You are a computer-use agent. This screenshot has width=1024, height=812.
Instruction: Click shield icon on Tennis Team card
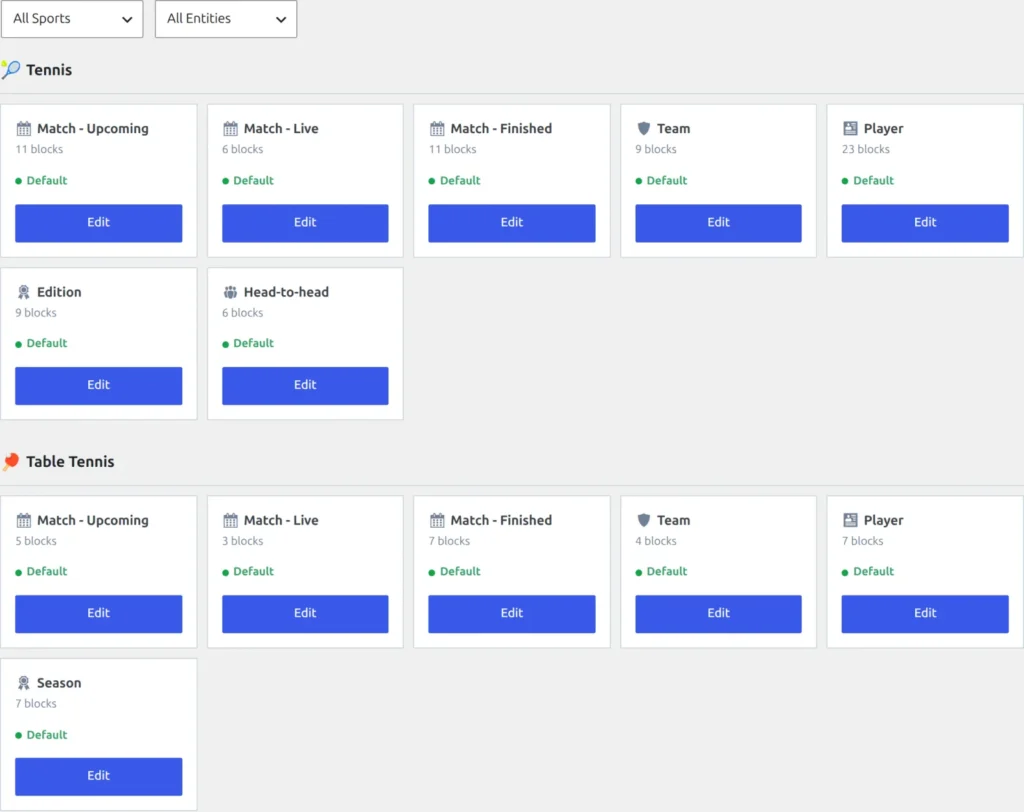pos(643,128)
